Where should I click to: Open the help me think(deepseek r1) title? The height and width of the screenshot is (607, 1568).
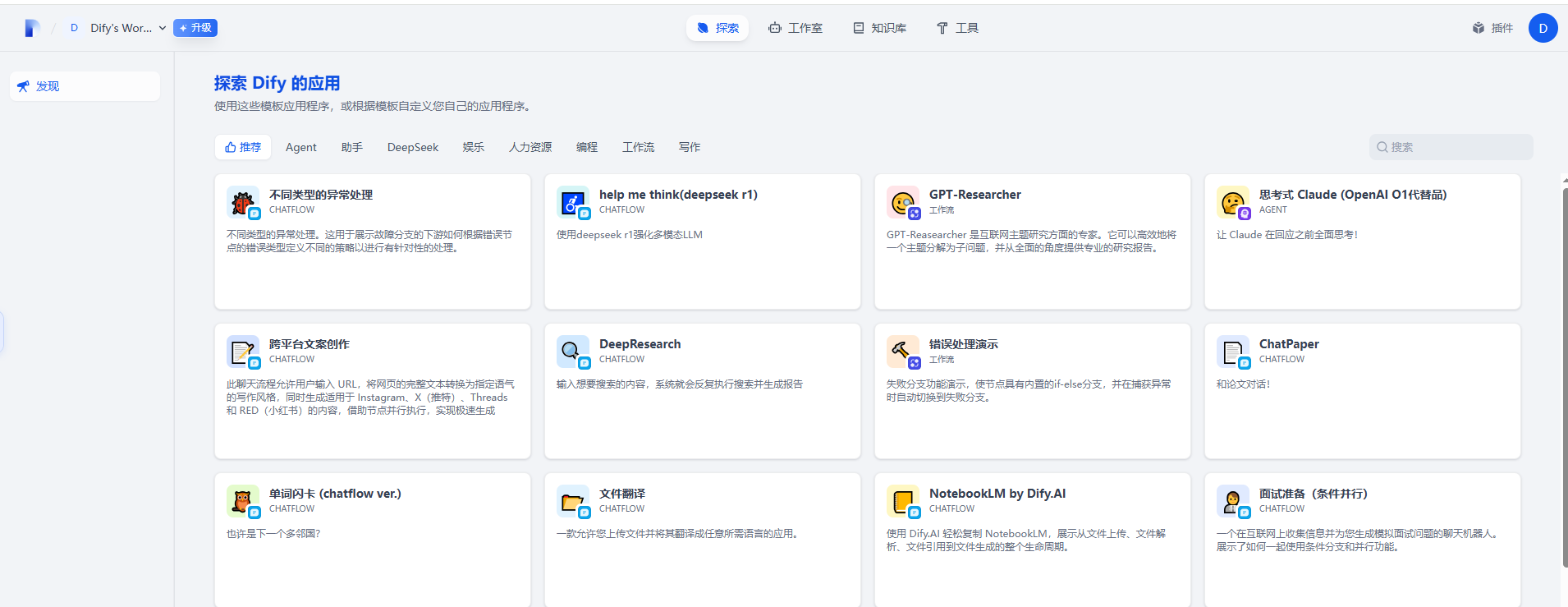678,195
